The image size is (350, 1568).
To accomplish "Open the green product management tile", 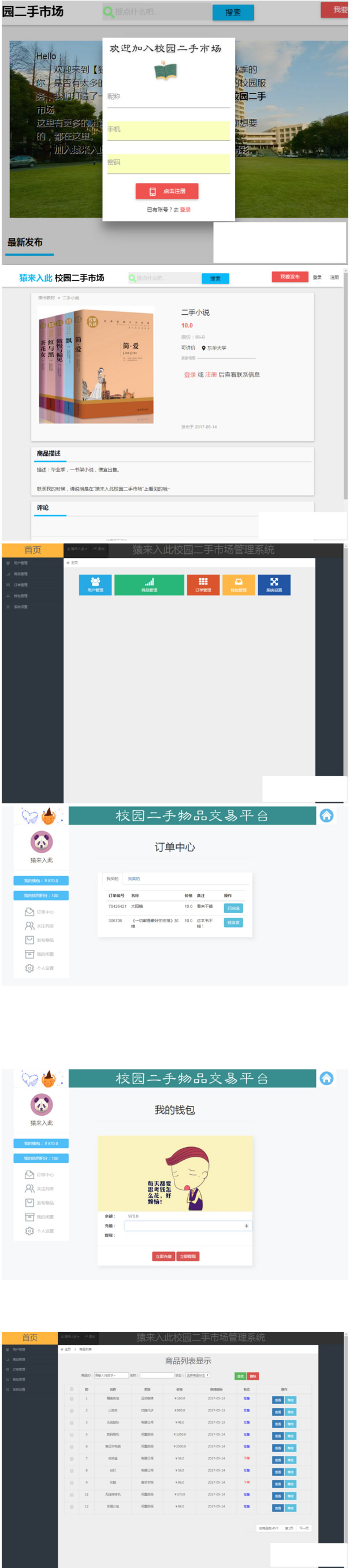I will click(x=149, y=584).
